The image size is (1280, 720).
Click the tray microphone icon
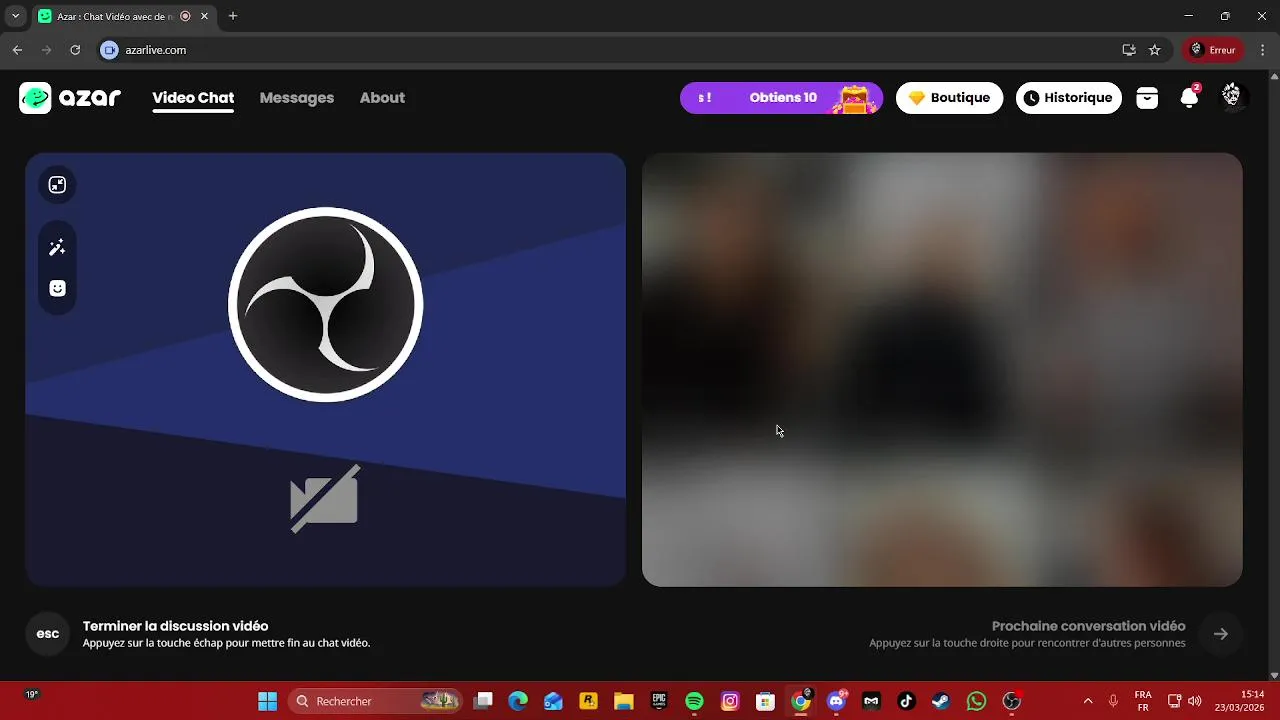1113,701
